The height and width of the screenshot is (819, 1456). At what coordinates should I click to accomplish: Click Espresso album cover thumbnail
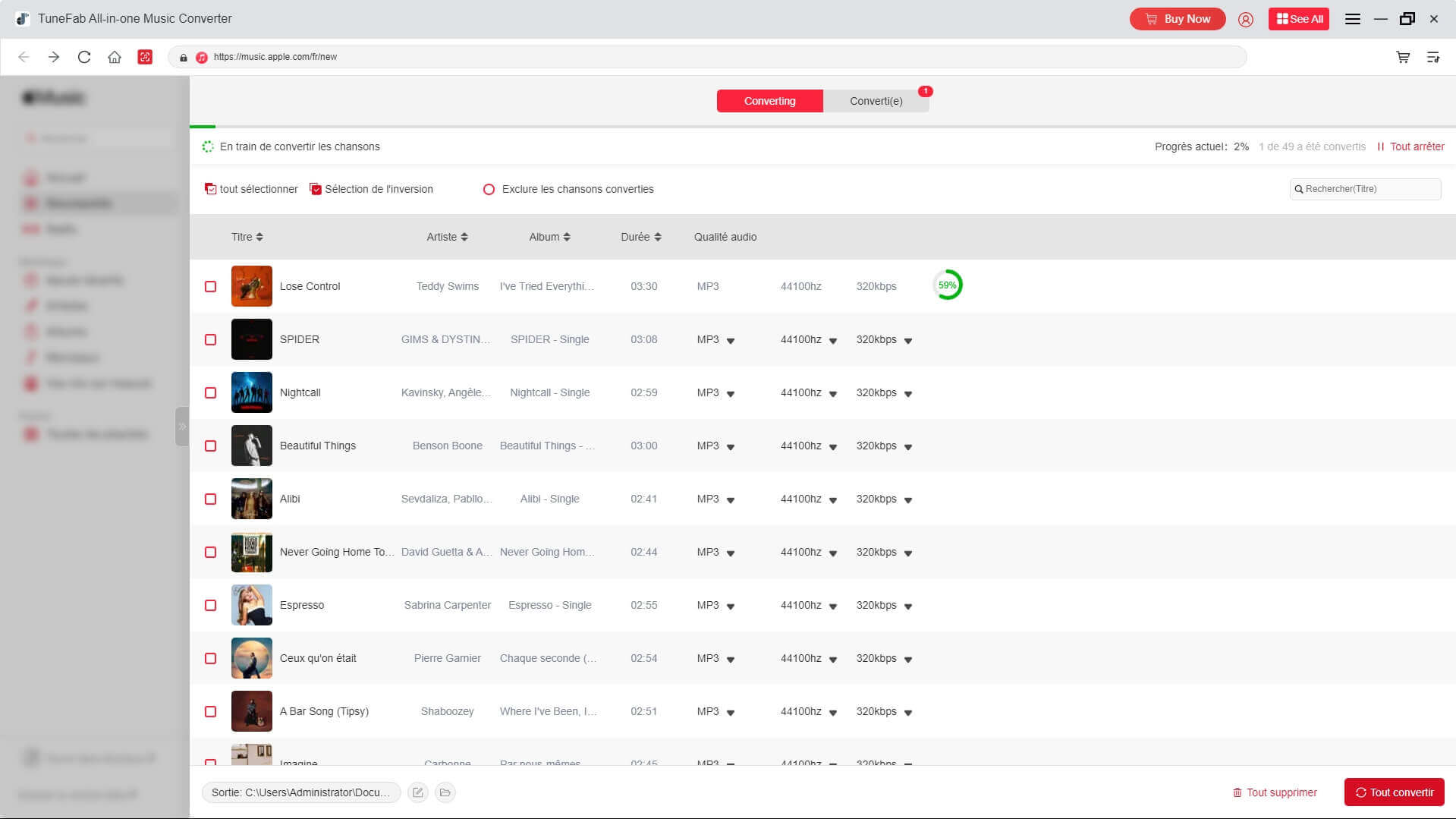pyautogui.click(x=252, y=605)
